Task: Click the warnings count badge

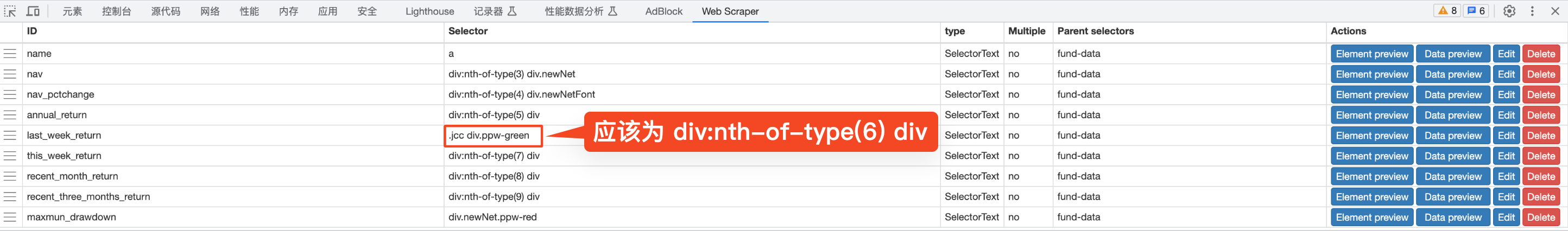Action: pyautogui.click(x=1447, y=11)
